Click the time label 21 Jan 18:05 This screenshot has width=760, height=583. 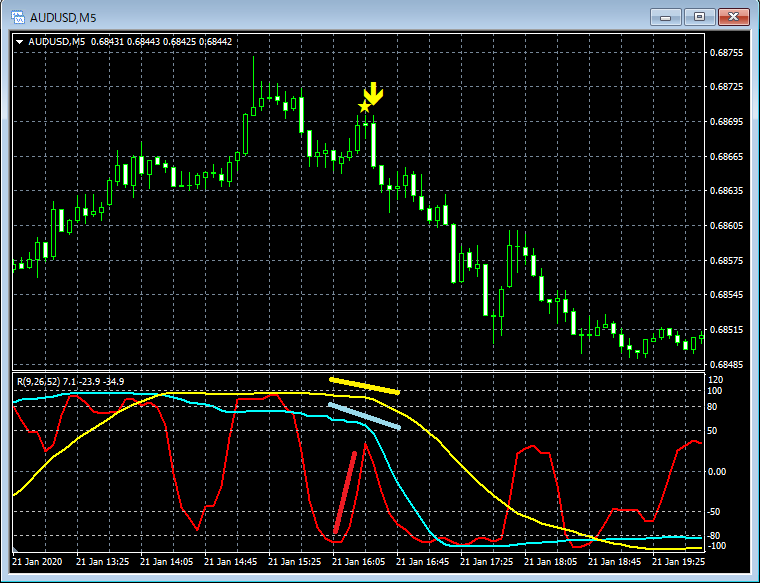point(550,562)
